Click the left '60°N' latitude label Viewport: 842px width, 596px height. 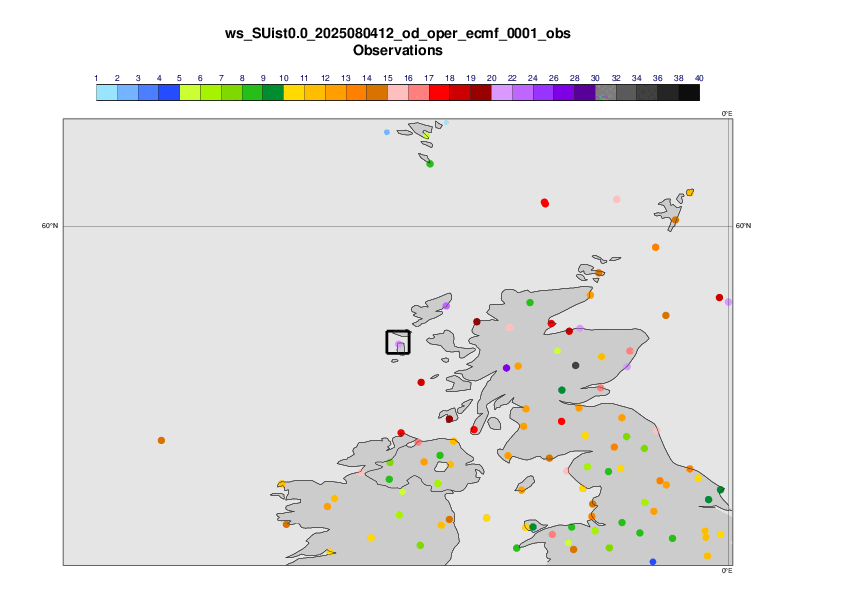click(50, 226)
